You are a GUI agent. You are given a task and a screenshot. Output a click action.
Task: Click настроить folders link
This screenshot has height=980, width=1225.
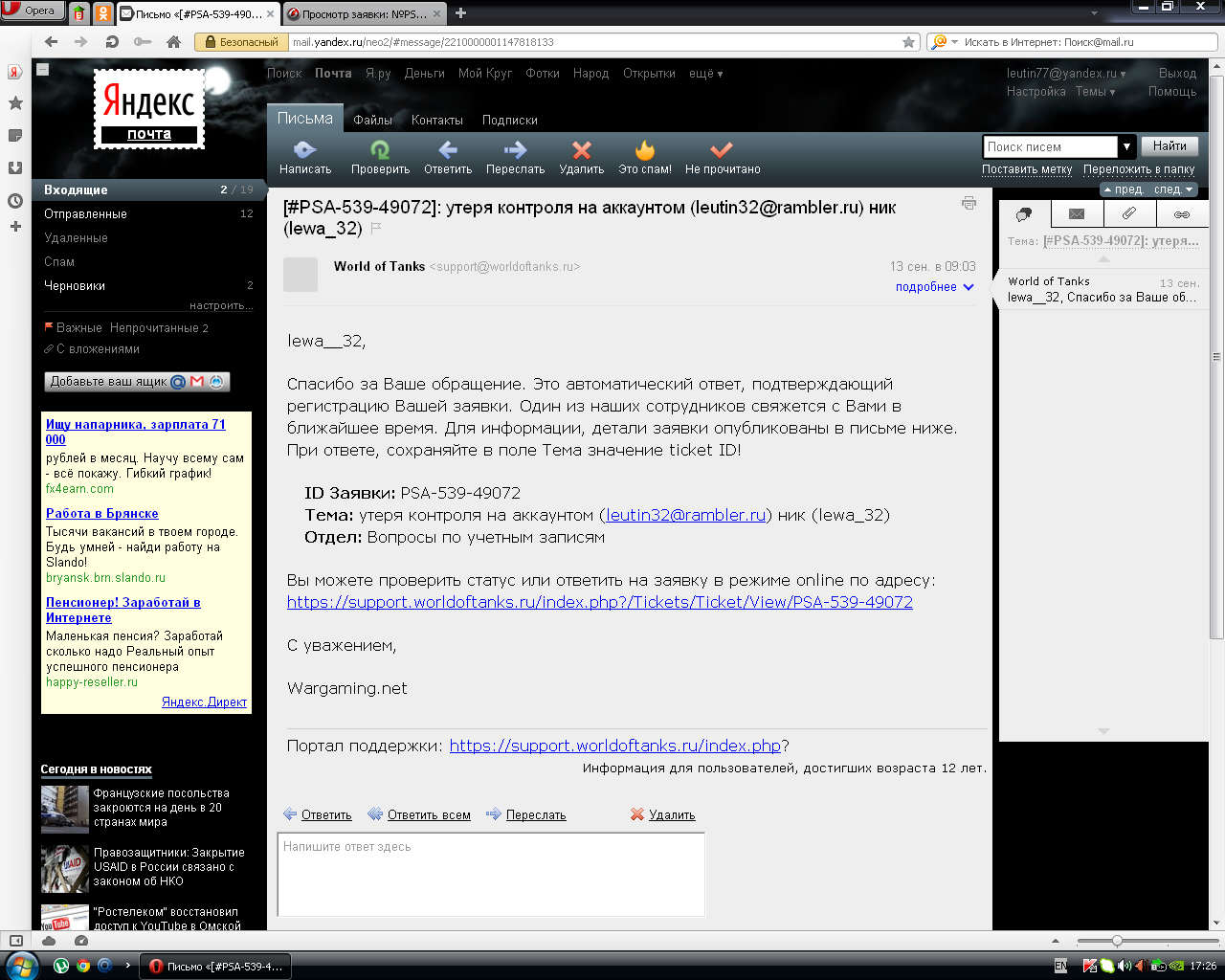(221, 305)
